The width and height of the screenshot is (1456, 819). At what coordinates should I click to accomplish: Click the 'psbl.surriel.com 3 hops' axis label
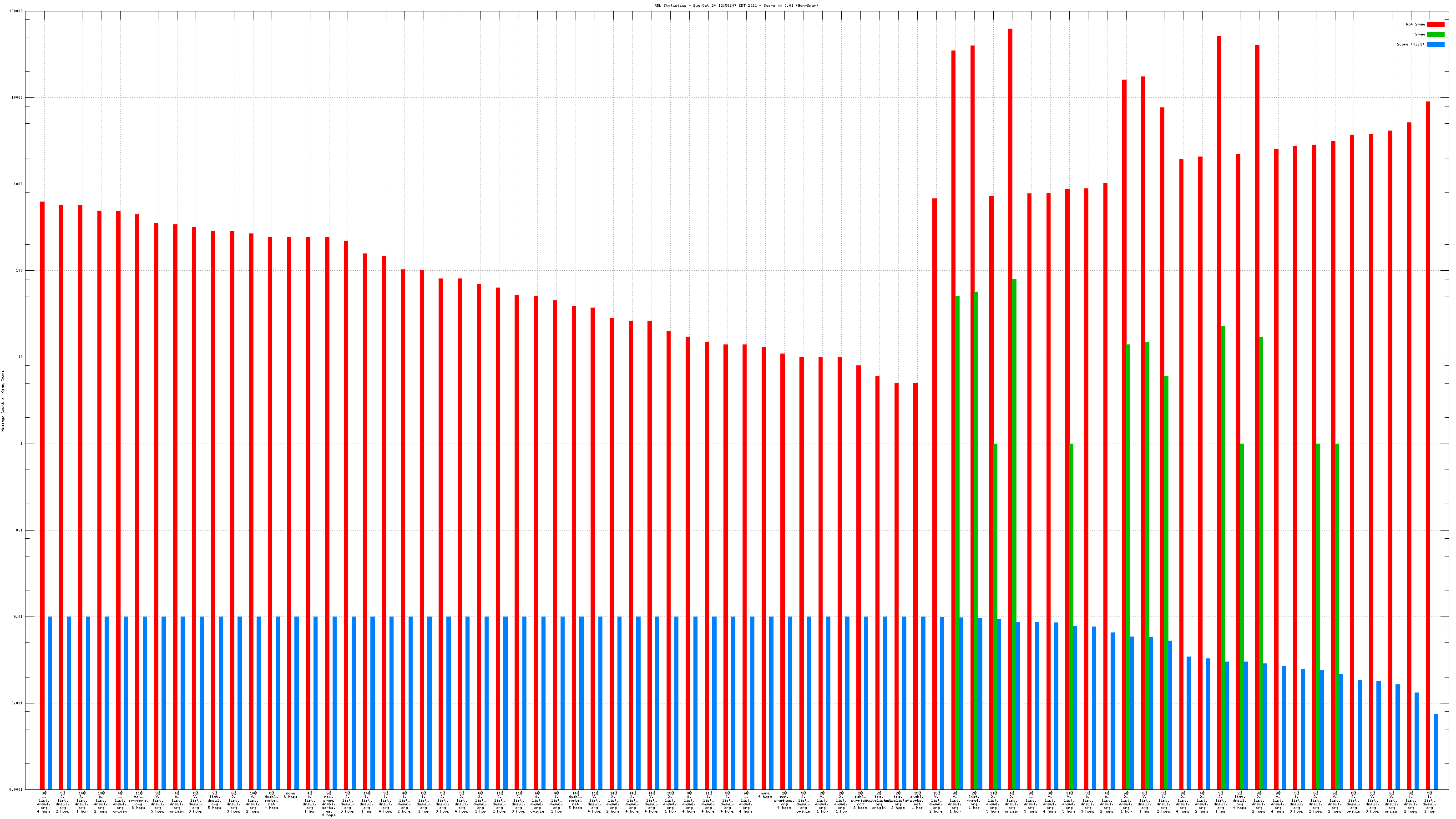point(859,800)
